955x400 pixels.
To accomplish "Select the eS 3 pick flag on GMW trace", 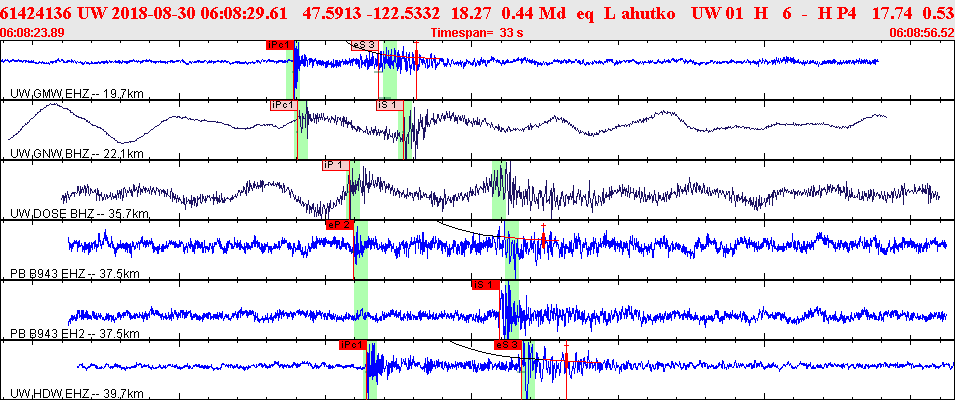I will (365, 44).
